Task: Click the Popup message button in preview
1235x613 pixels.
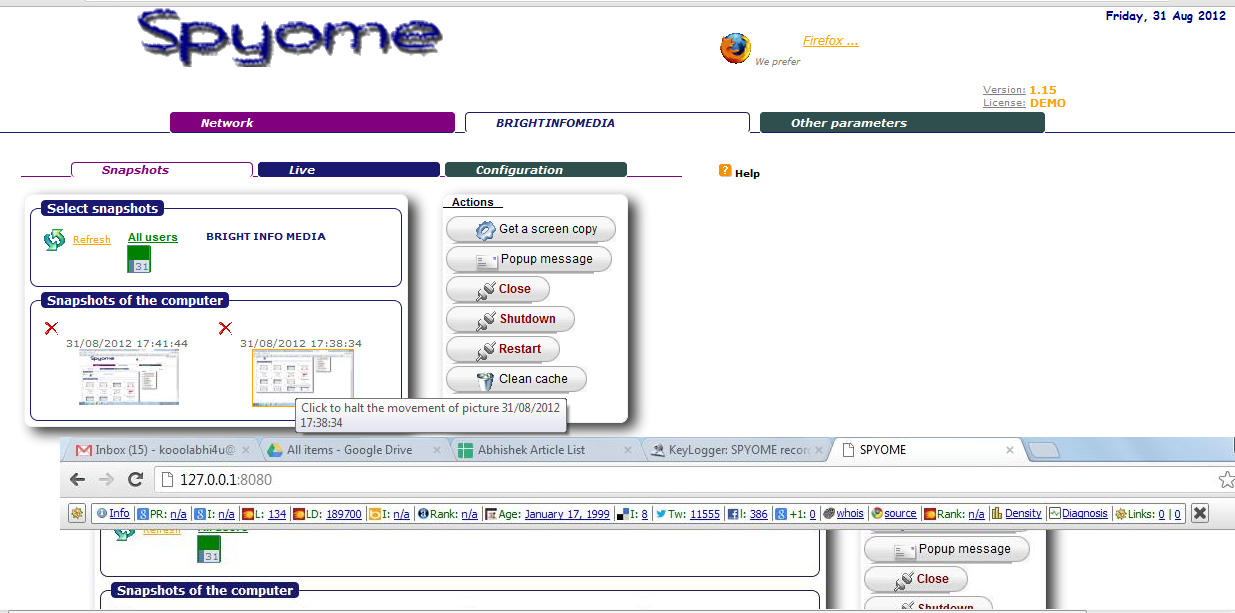Action: [947, 549]
